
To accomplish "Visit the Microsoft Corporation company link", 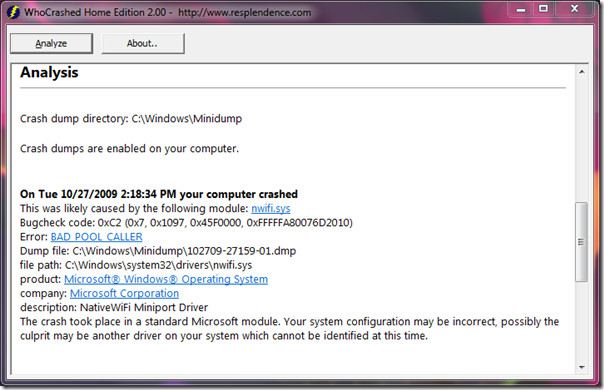I will click(124, 293).
